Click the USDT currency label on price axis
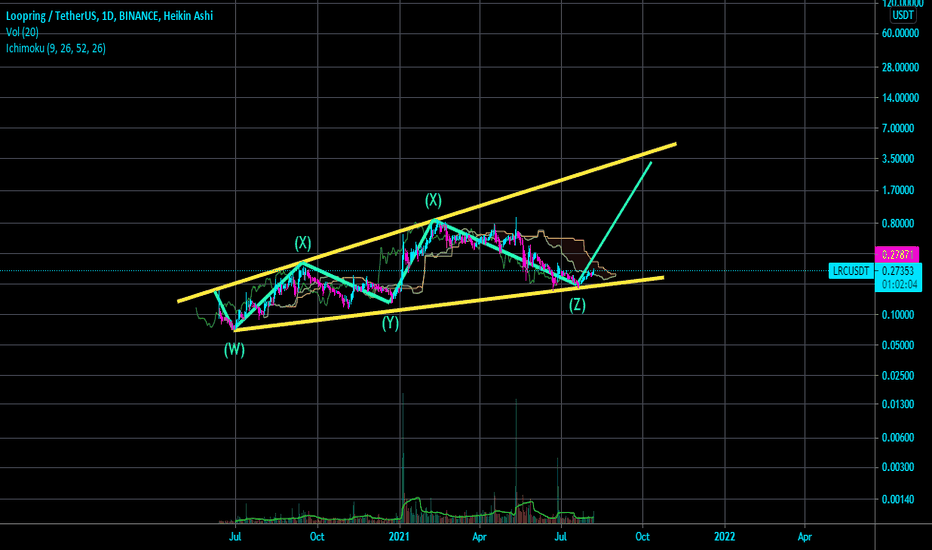The height and width of the screenshot is (550, 932). (902, 15)
